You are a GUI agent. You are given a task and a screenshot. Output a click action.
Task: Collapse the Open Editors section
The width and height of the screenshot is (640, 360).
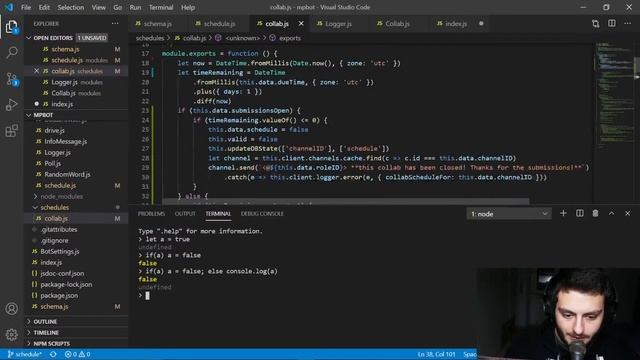29,38
